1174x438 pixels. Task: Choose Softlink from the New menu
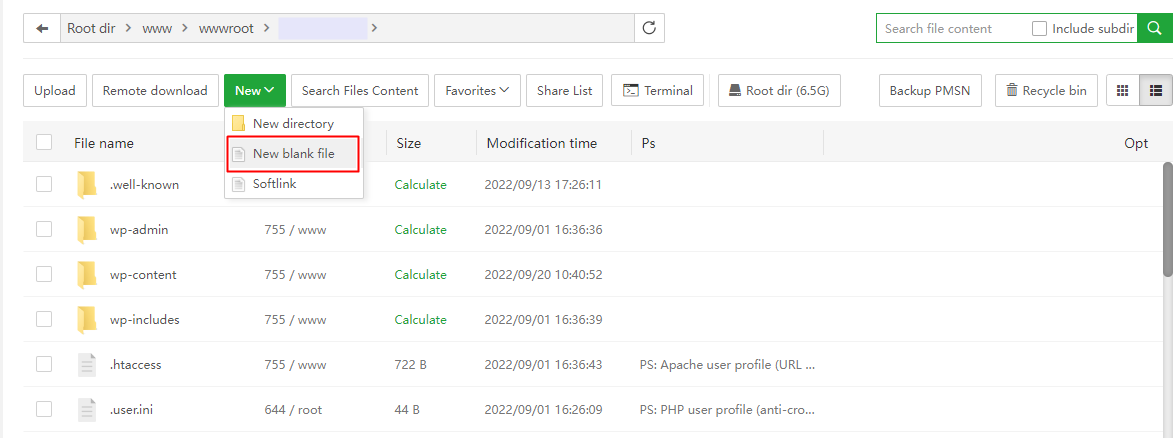click(274, 184)
